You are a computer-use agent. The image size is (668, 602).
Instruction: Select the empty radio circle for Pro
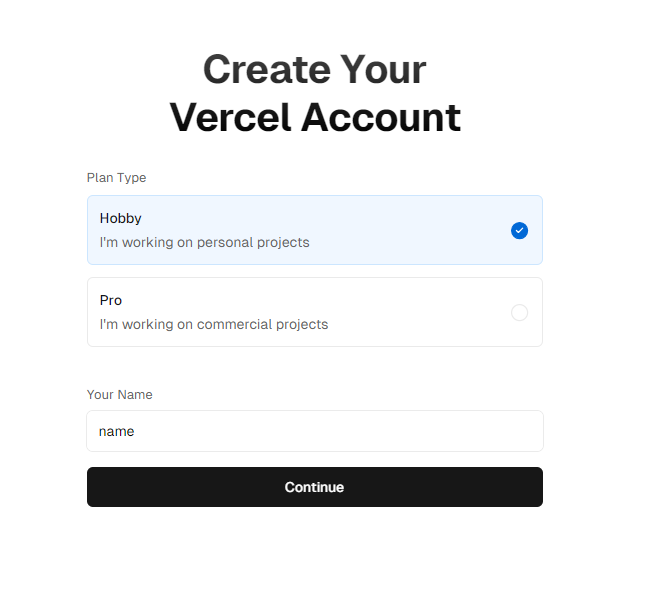(x=519, y=312)
